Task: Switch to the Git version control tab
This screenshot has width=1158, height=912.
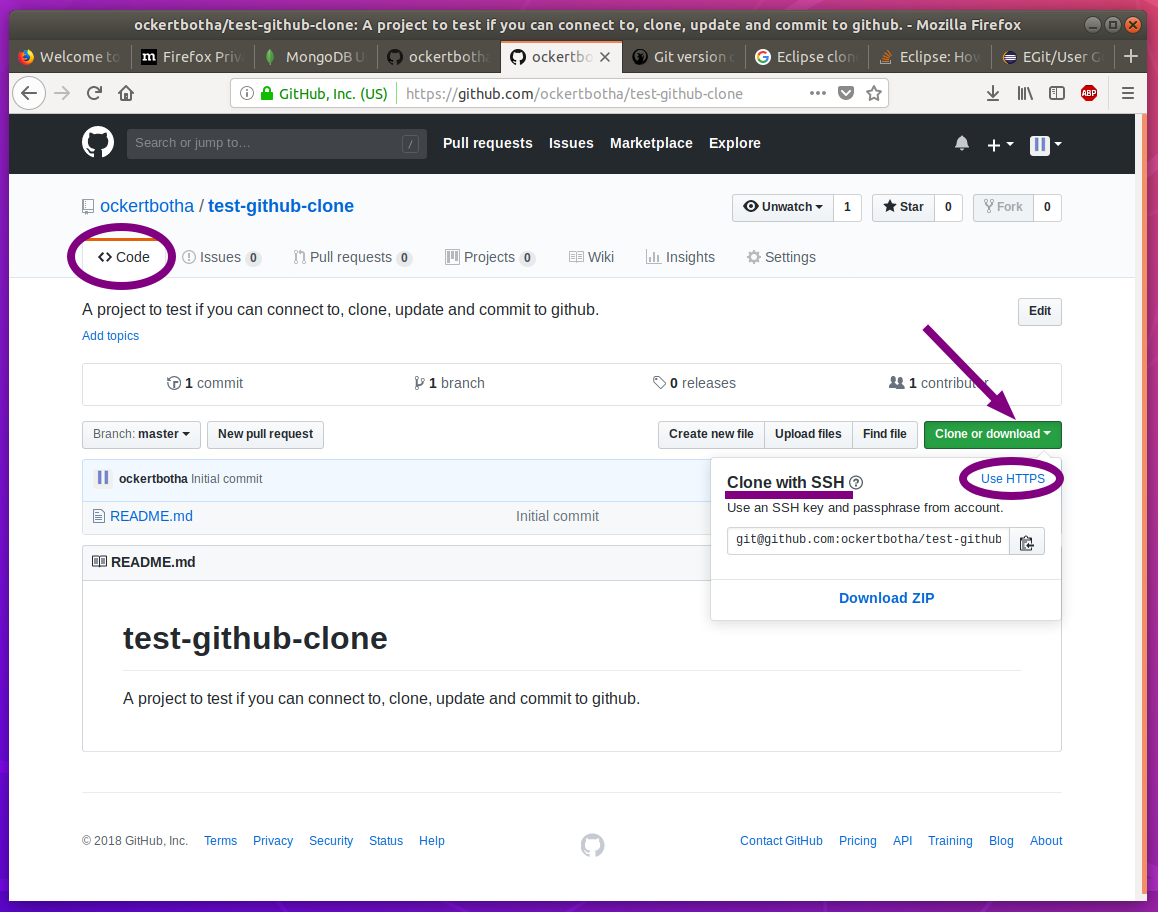Action: coord(684,57)
